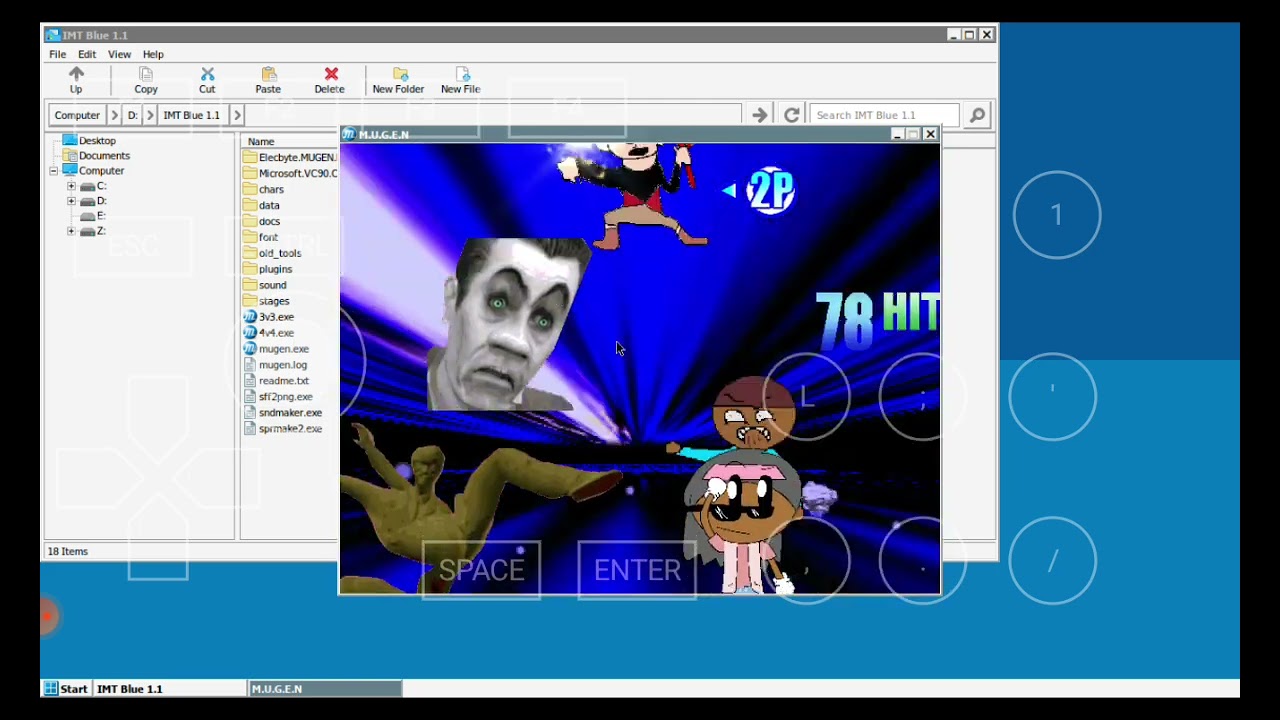This screenshot has height=720, width=1280.
Task: Click the C: drive icon
Action: 88,186
